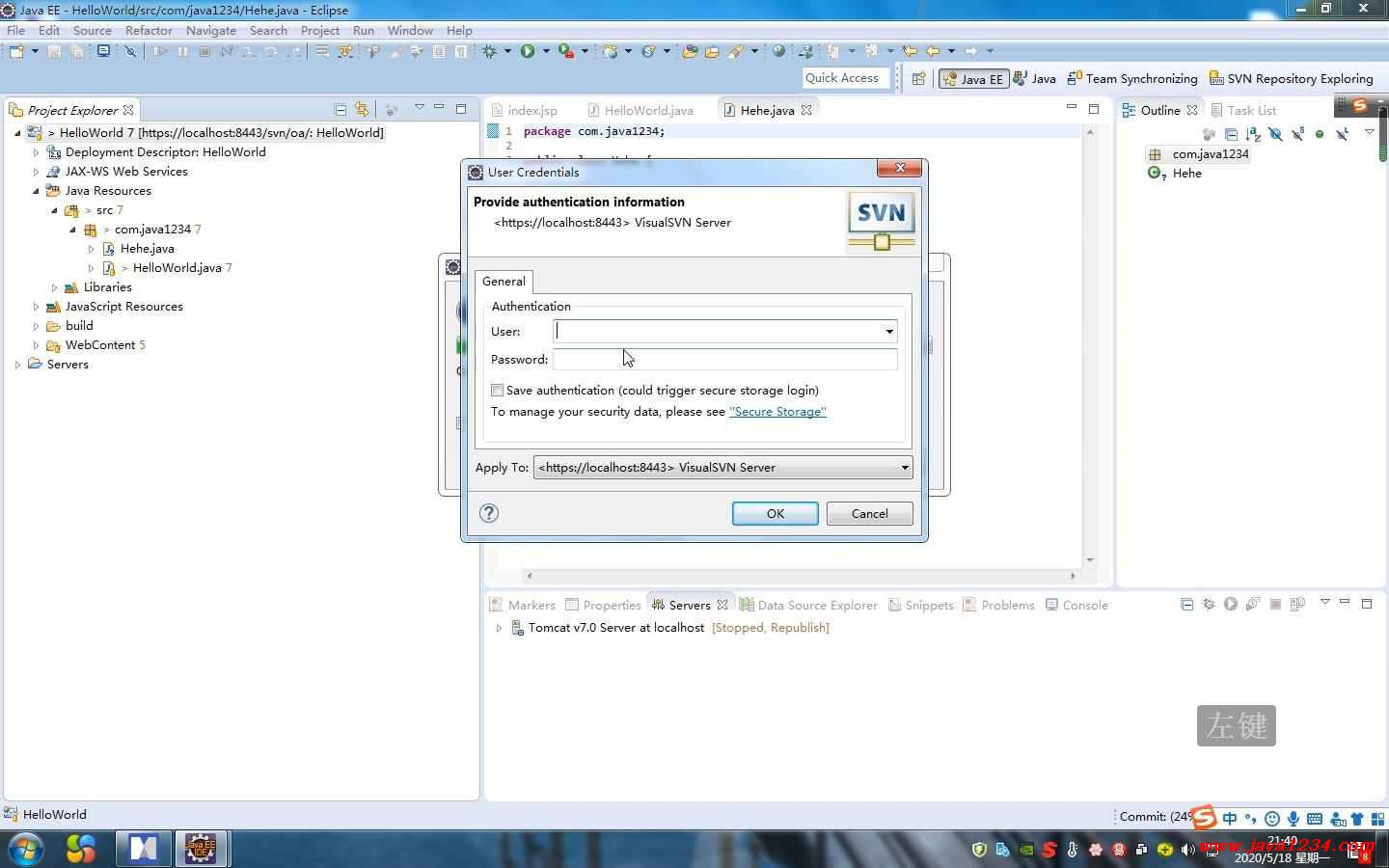Image resolution: width=1389 pixels, height=868 pixels.
Task: Click the Hide Fields icon in Outline
Action: pos(1275,134)
